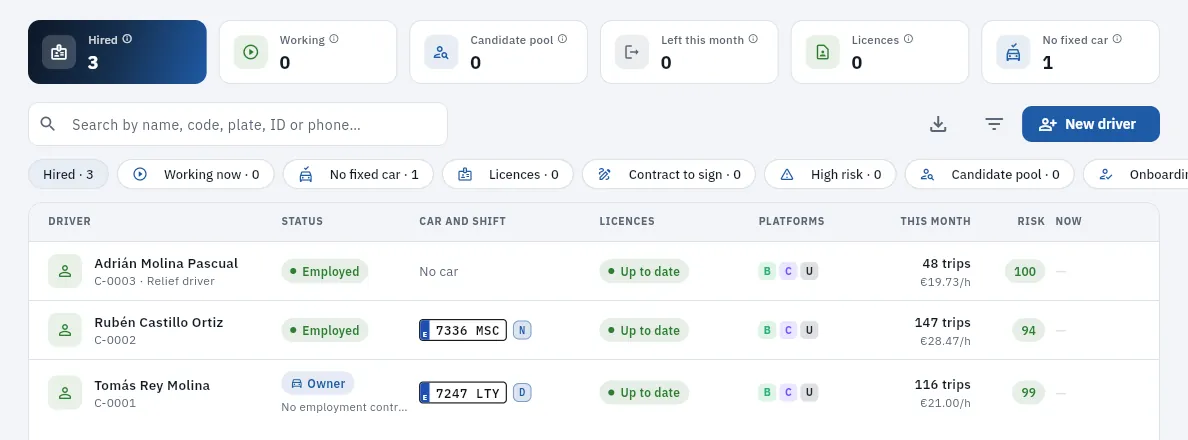Click the Owner status badge
This screenshot has height=440, width=1188.
pyautogui.click(x=317, y=383)
